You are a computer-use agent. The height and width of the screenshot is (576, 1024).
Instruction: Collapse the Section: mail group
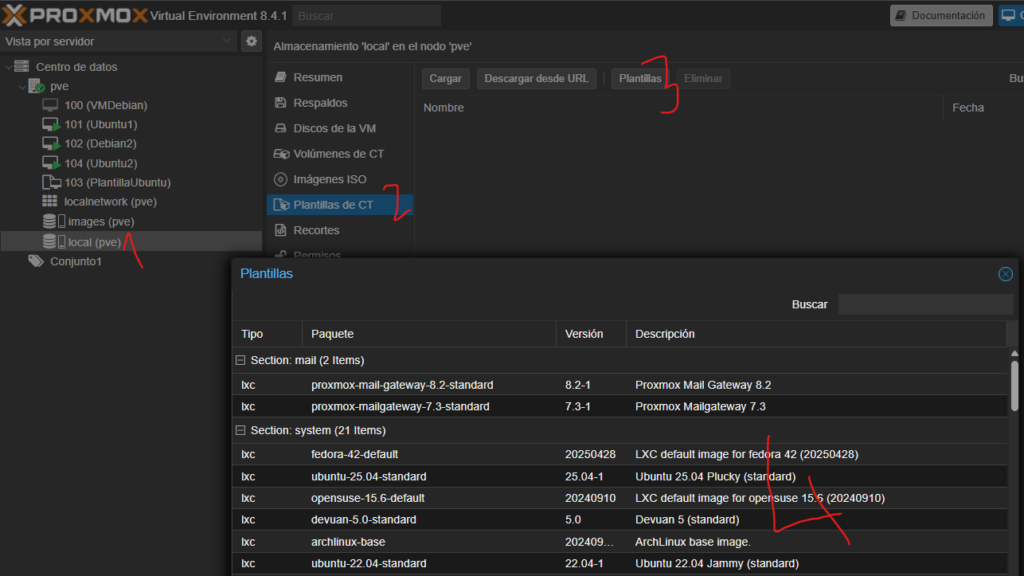[x=240, y=360]
